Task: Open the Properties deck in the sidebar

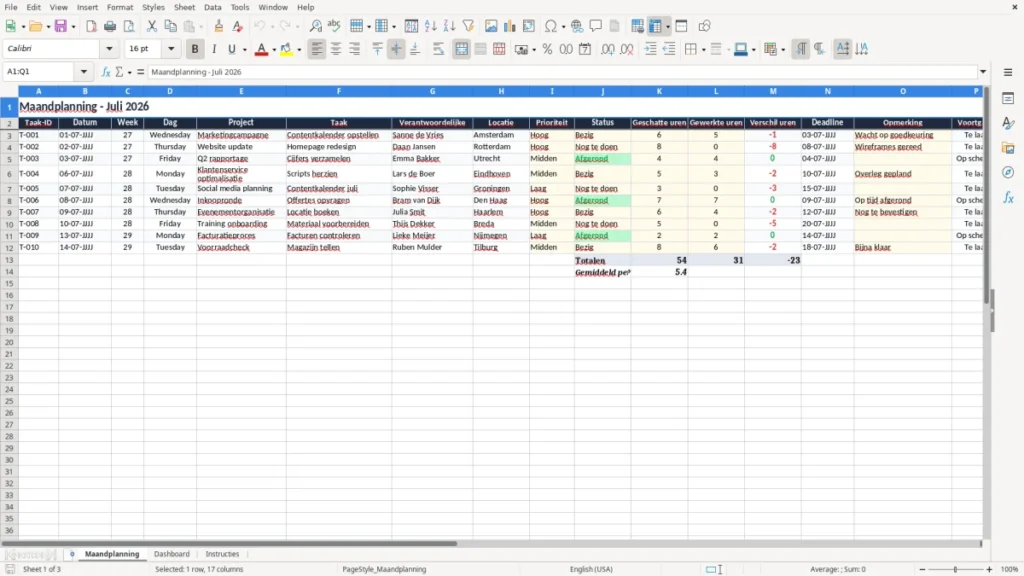Action: (x=1008, y=99)
